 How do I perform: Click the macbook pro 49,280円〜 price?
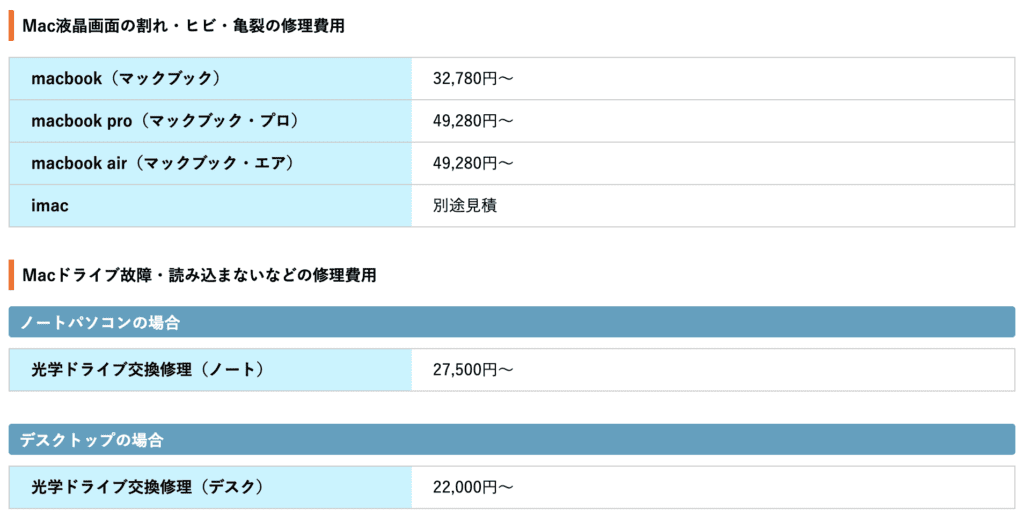point(473,121)
